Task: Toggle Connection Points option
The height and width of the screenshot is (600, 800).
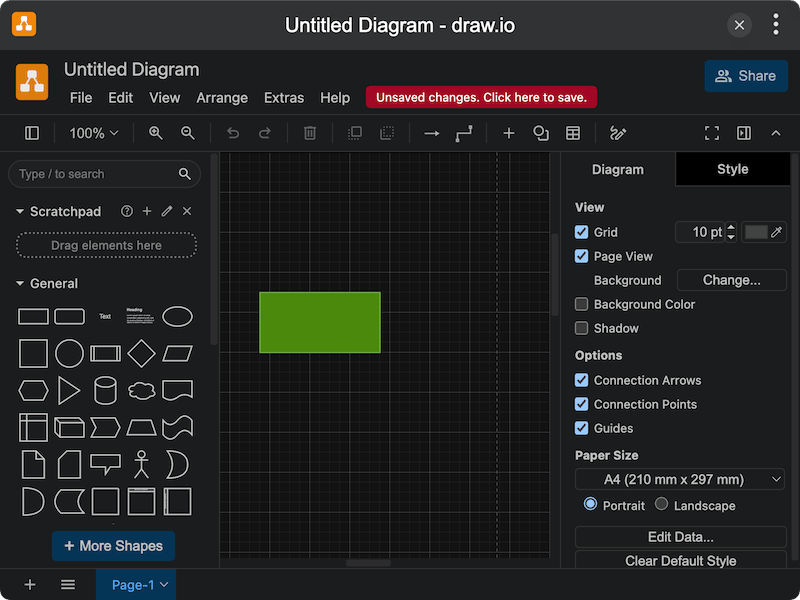Action: (581, 404)
